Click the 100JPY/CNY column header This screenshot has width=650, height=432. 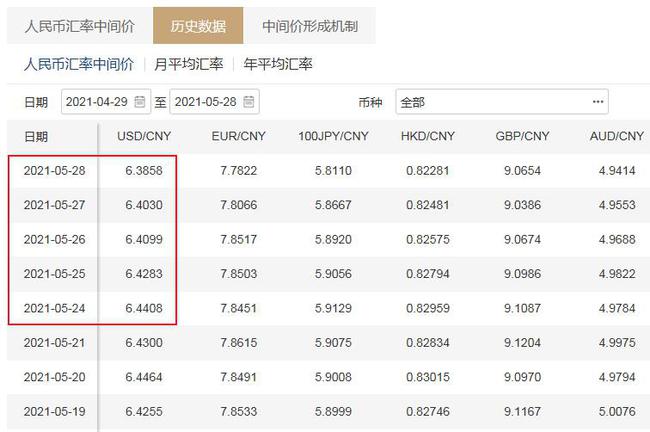pos(333,136)
